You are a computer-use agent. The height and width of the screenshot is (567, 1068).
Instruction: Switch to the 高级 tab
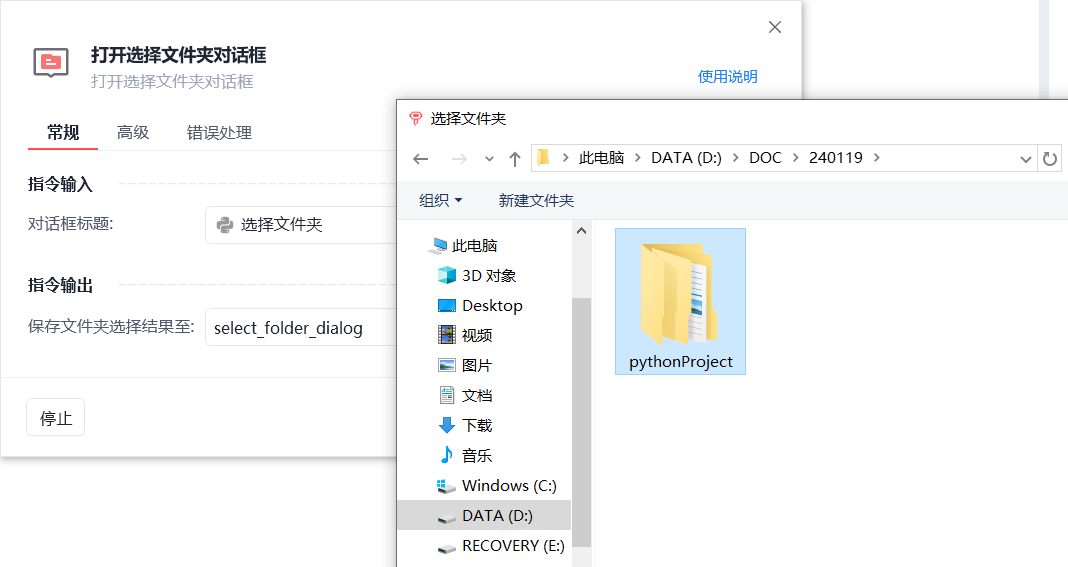pyautogui.click(x=133, y=132)
